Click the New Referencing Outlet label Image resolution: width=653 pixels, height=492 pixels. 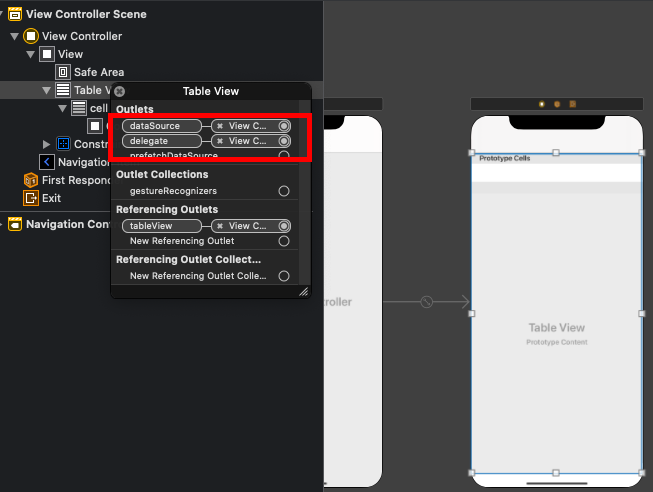182,241
